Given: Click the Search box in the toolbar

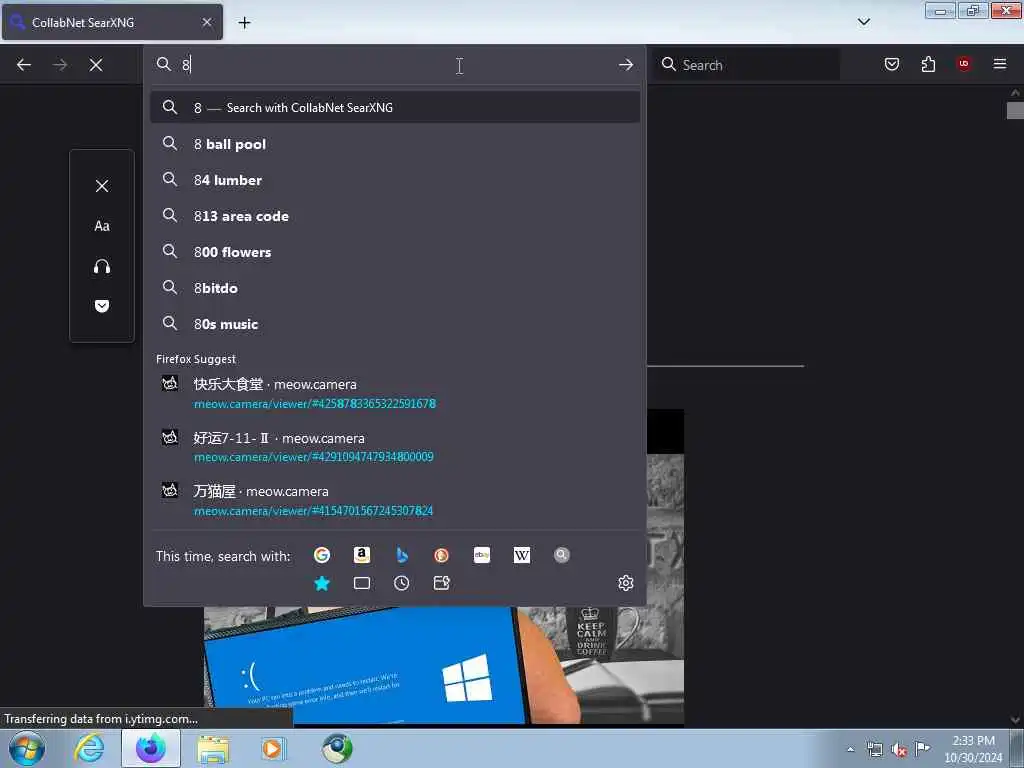Looking at the screenshot, I should [x=748, y=65].
